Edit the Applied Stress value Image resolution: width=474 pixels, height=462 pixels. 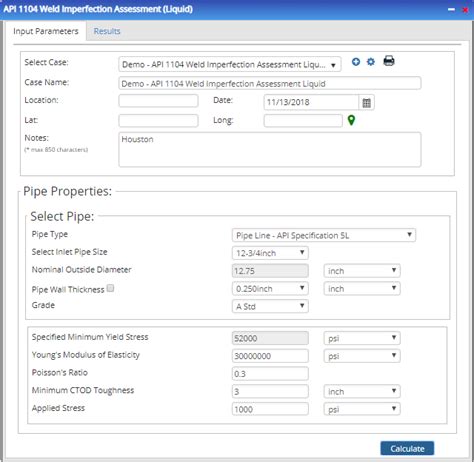tap(270, 409)
